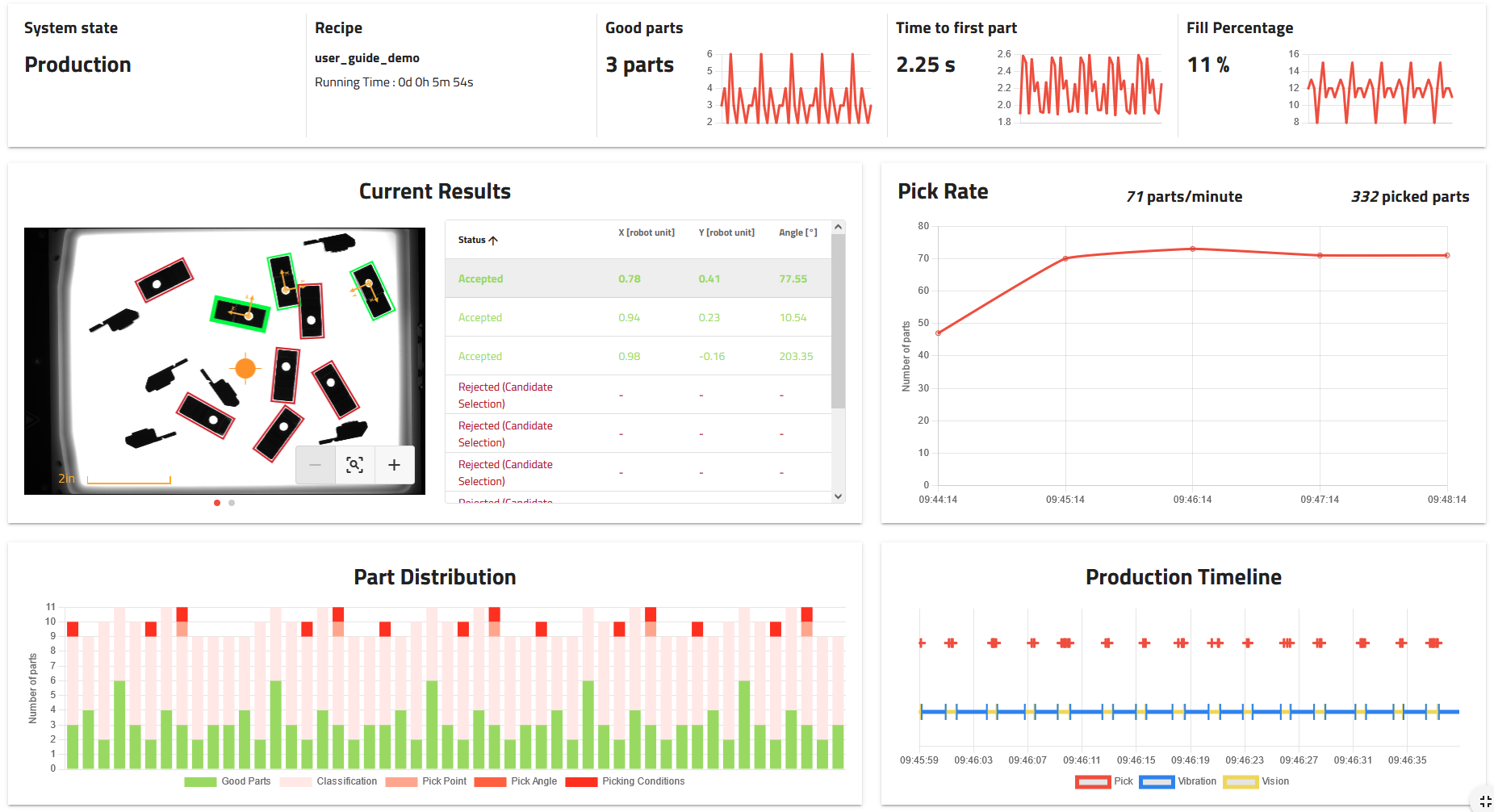Switch to the second image carousel dot
Image resolution: width=1494 pixels, height=812 pixels.
[232, 503]
